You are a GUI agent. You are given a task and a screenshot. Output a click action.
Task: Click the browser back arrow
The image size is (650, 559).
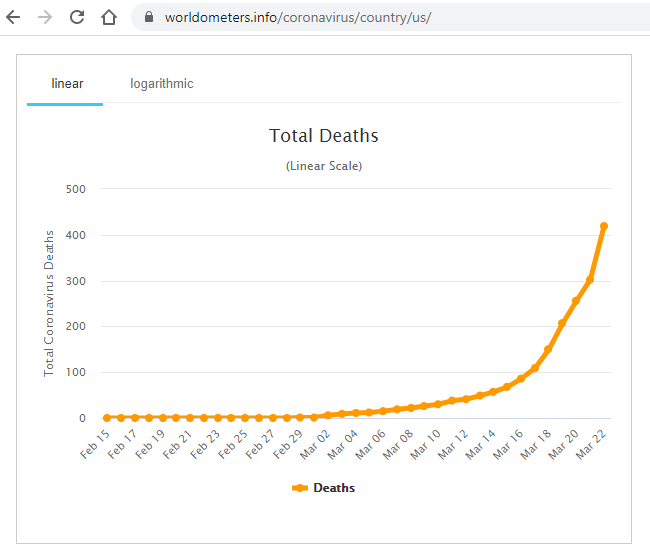[x=15, y=17]
